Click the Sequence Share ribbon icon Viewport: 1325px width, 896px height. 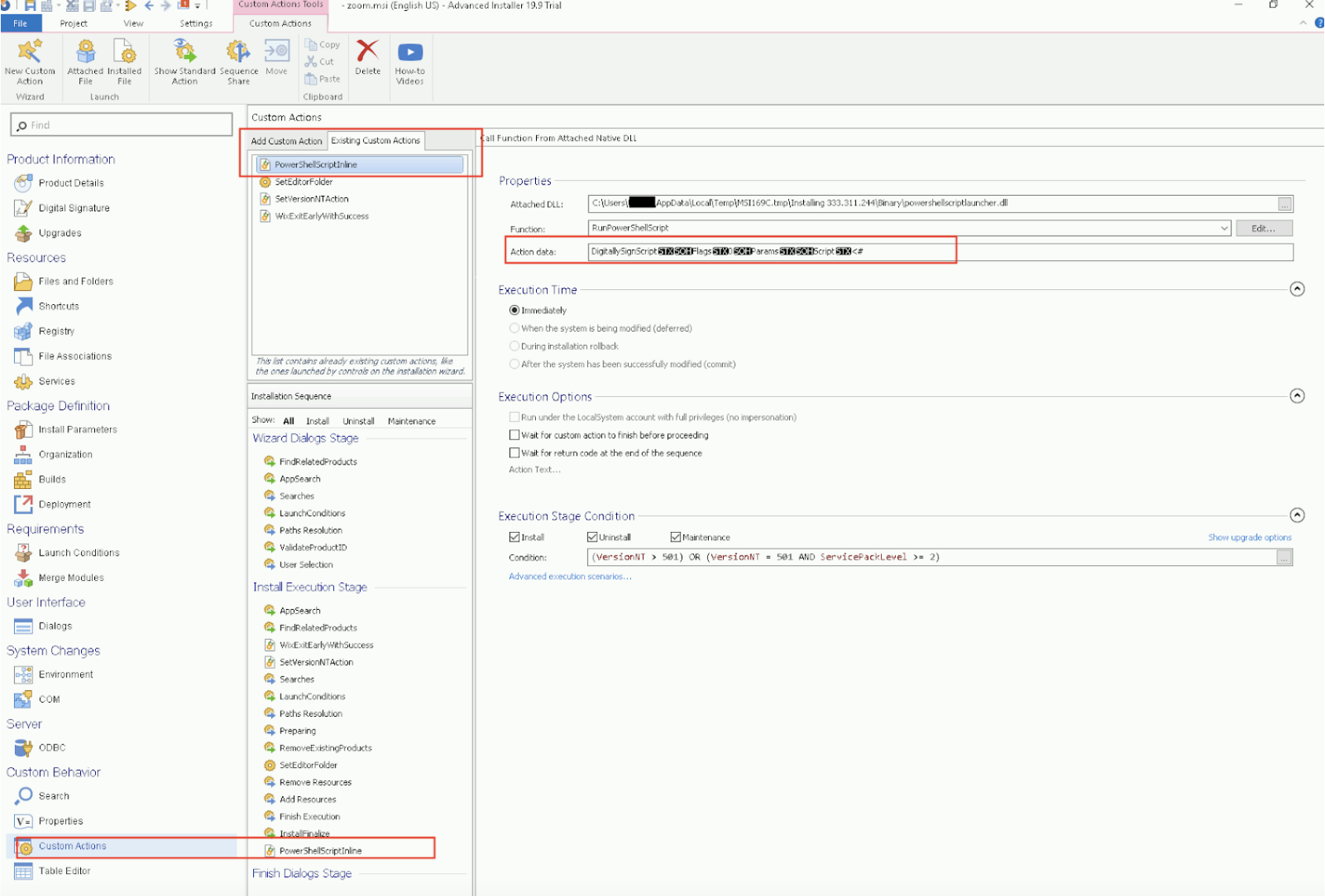pos(238,52)
